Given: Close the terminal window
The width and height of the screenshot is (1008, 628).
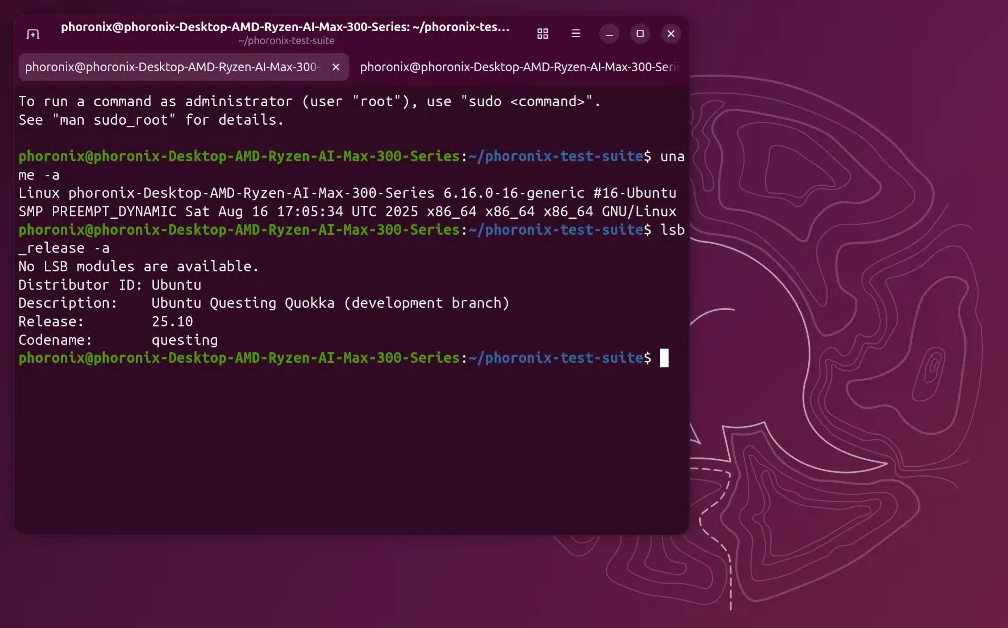Looking at the screenshot, I should point(671,33).
